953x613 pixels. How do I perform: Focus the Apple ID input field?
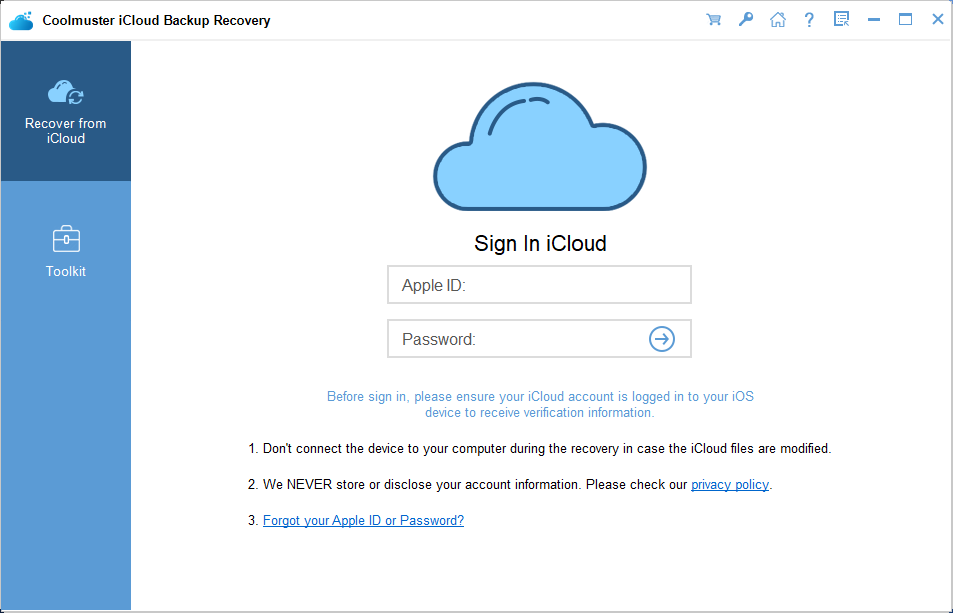pyautogui.click(x=539, y=284)
